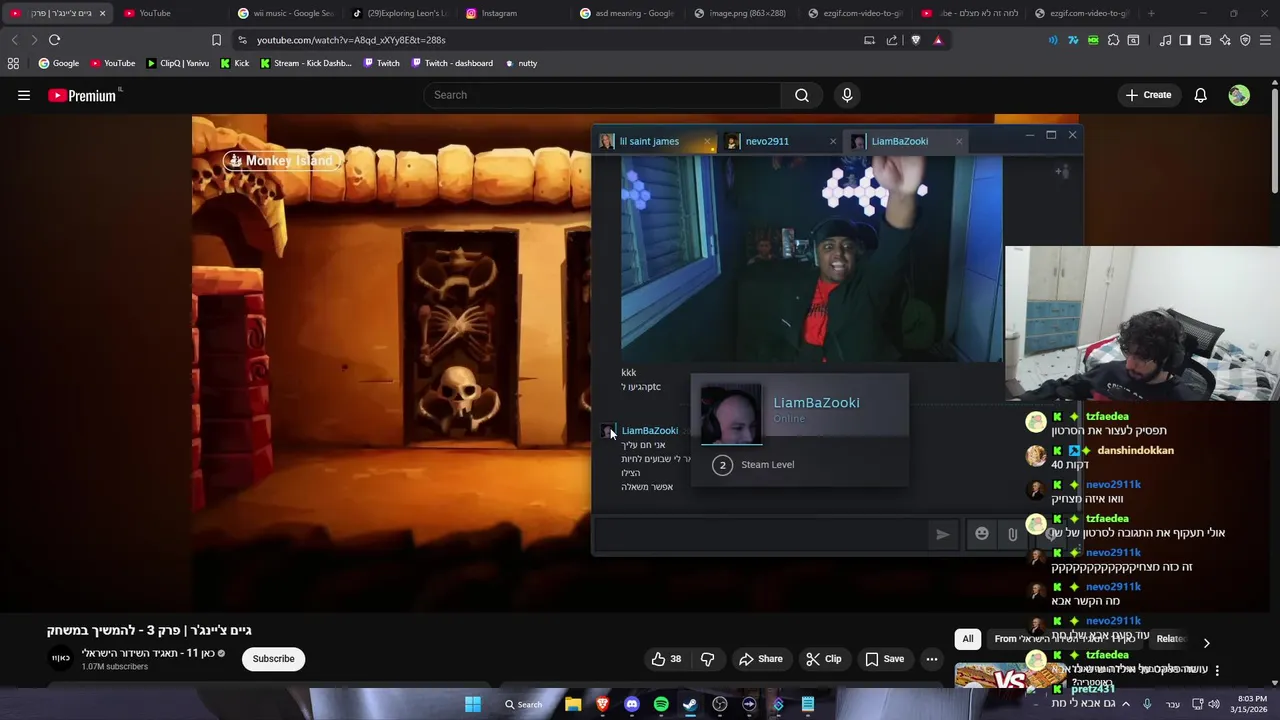Click the browser address bar URL
This screenshot has height=720, width=1280.
point(350,40)
